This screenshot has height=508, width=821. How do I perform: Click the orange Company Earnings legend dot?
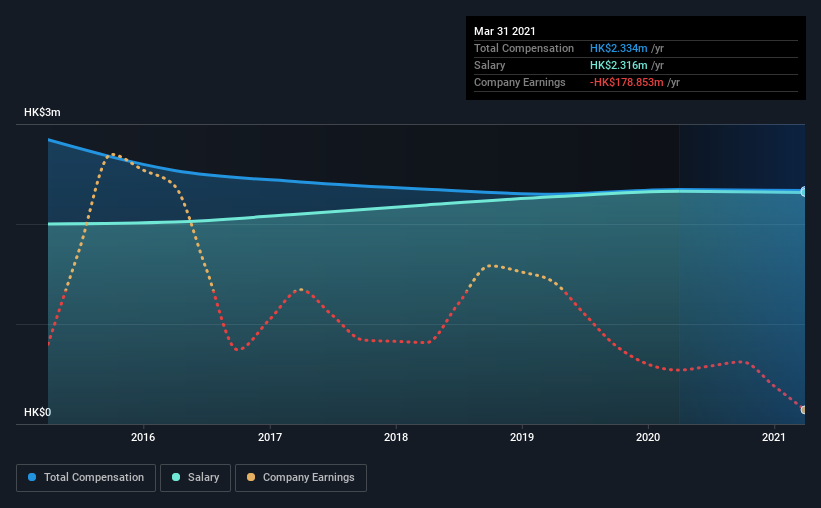tap(251, 477)
